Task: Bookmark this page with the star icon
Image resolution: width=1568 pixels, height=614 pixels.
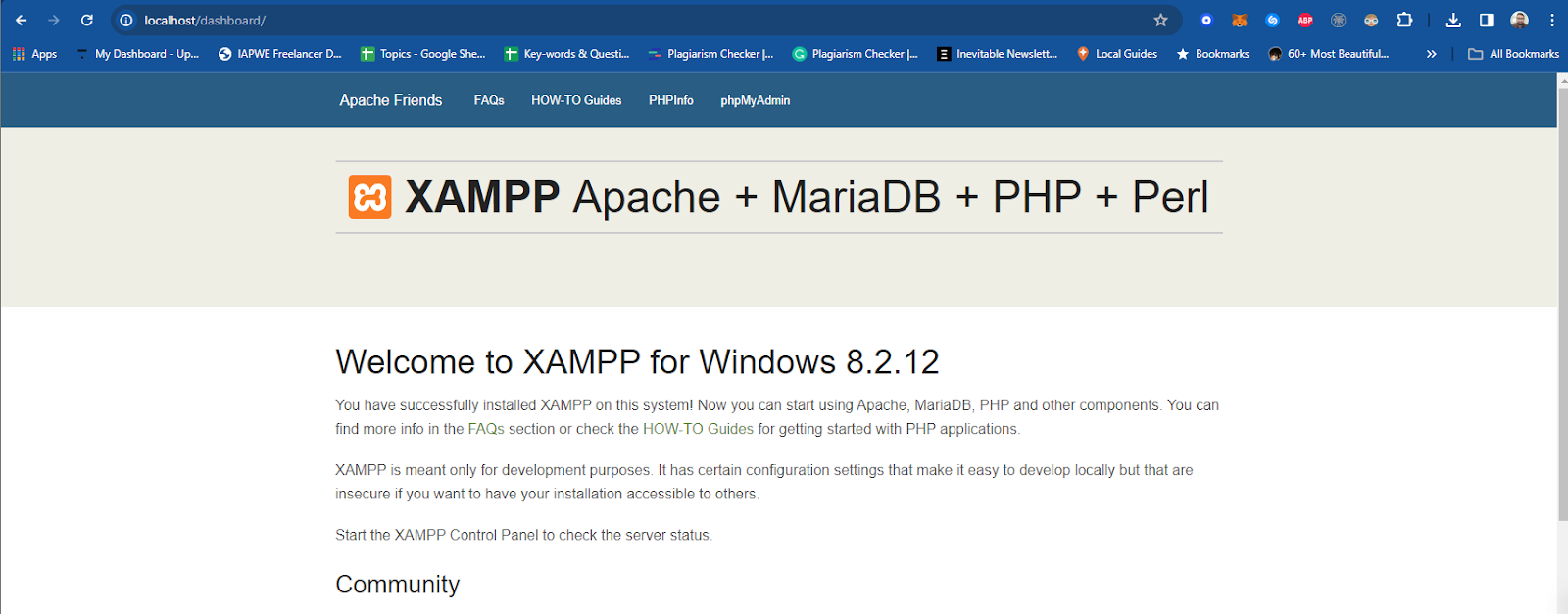Action: [1161, 20]
